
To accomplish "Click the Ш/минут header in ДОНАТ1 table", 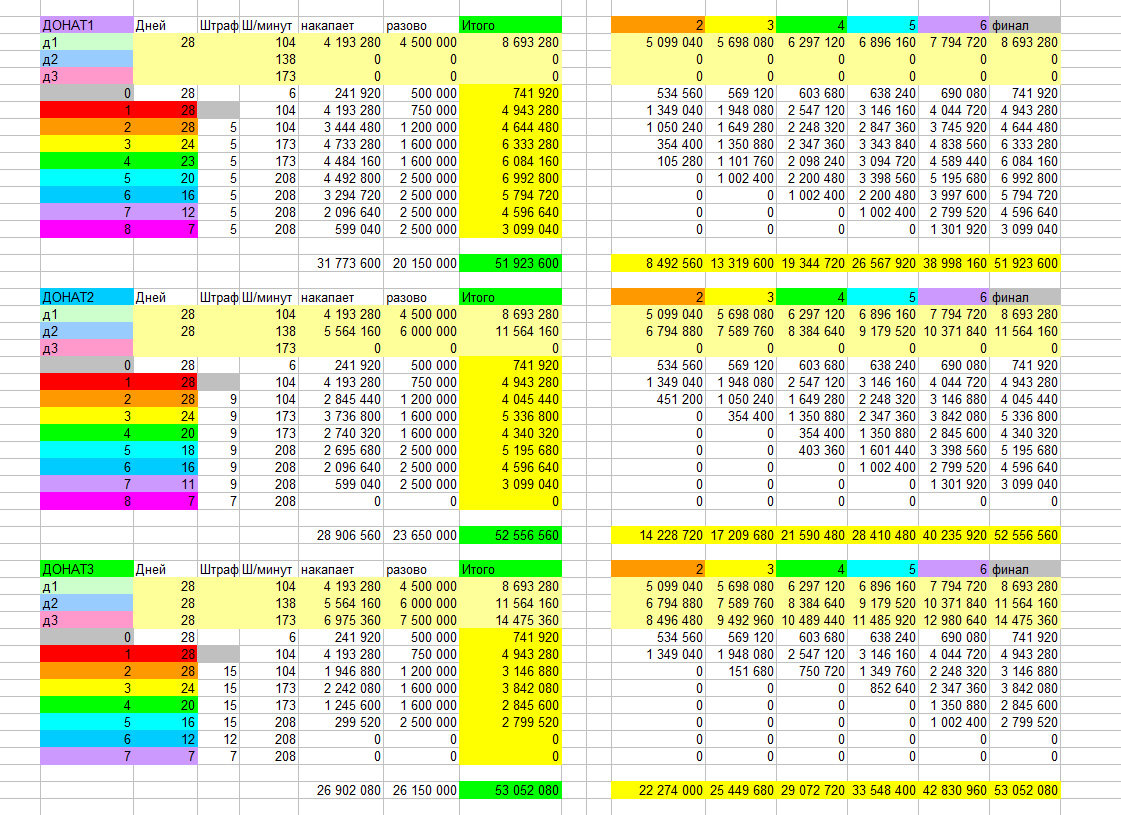I will (269, 25).
